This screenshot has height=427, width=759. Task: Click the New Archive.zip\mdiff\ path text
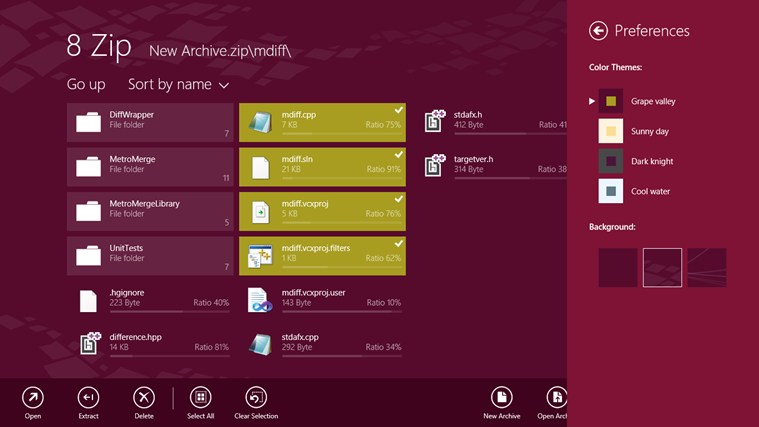coord(220,51)
